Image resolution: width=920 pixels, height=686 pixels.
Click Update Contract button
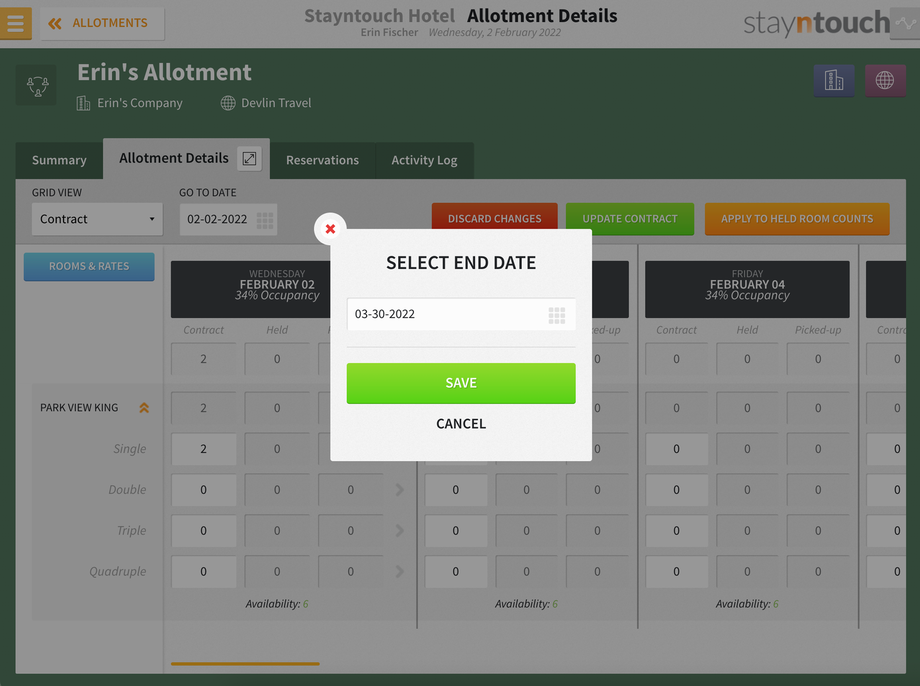(630, 219)
